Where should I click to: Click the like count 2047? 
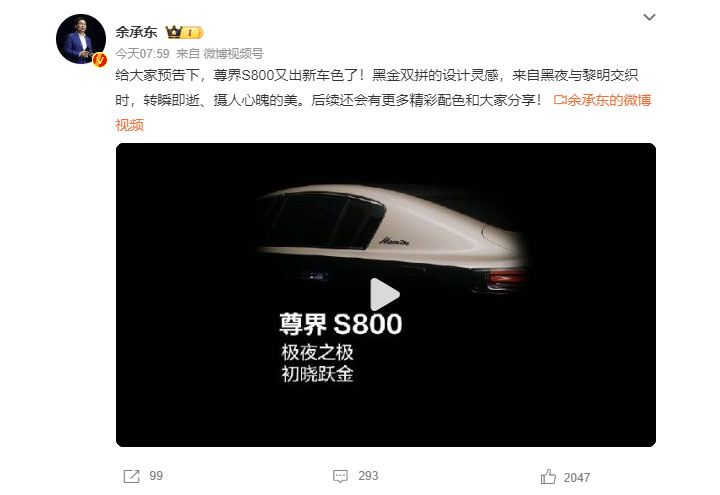(x=577, y=478)
